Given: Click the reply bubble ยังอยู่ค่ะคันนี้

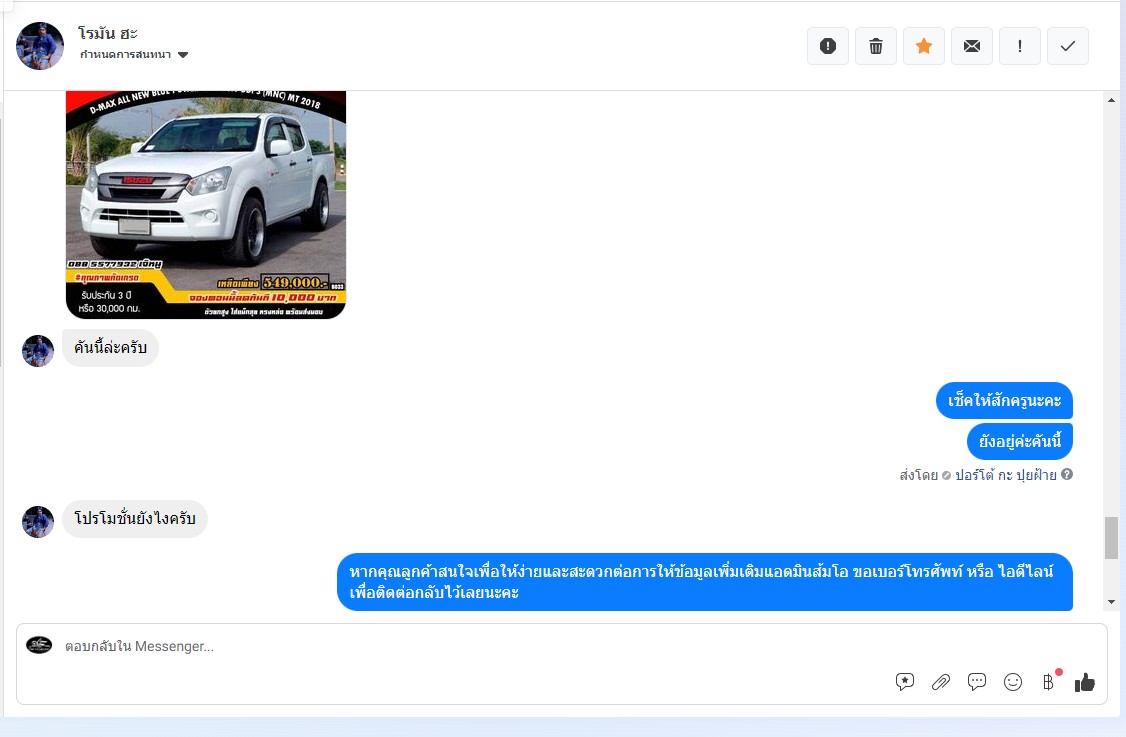Looking at the screenshot, I should 1020,441.
